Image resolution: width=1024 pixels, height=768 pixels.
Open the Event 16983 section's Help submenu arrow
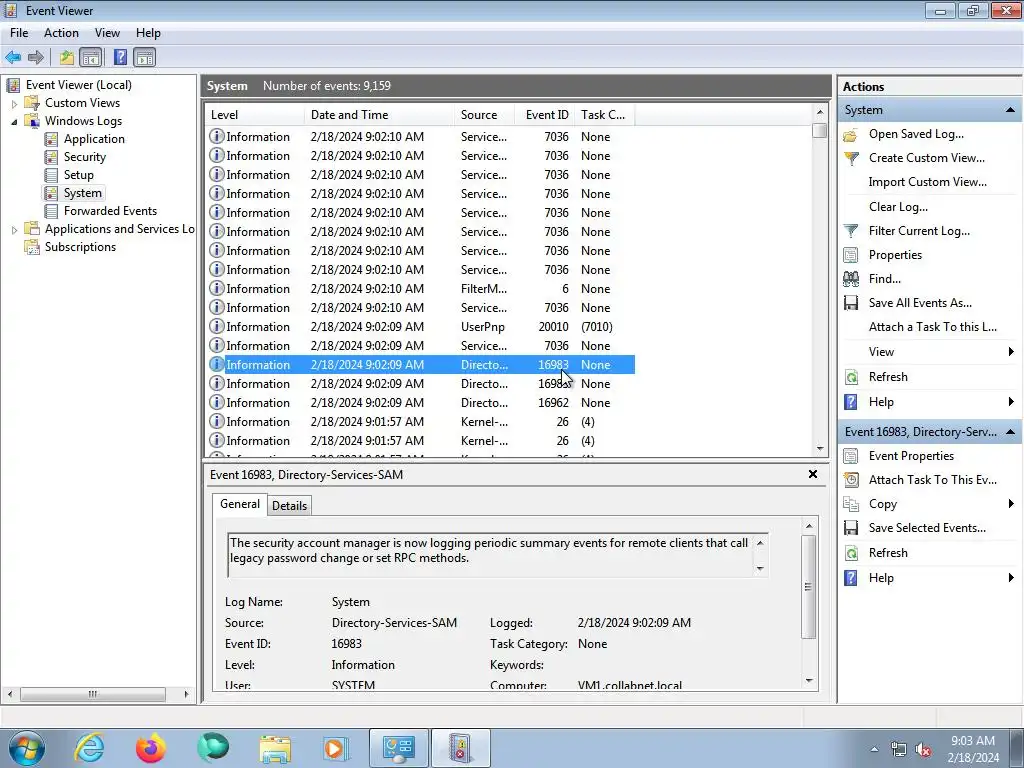coord(1011,577)
